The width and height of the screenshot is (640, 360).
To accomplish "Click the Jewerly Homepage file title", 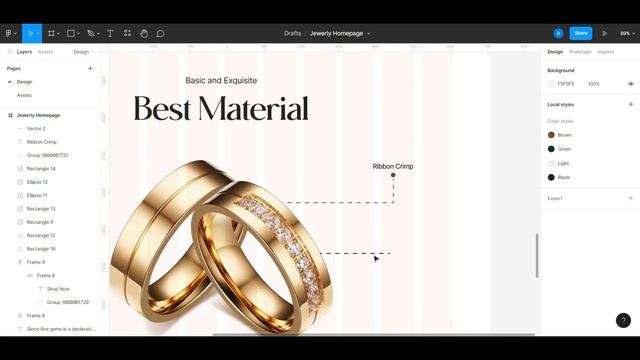I will (336, 33).
